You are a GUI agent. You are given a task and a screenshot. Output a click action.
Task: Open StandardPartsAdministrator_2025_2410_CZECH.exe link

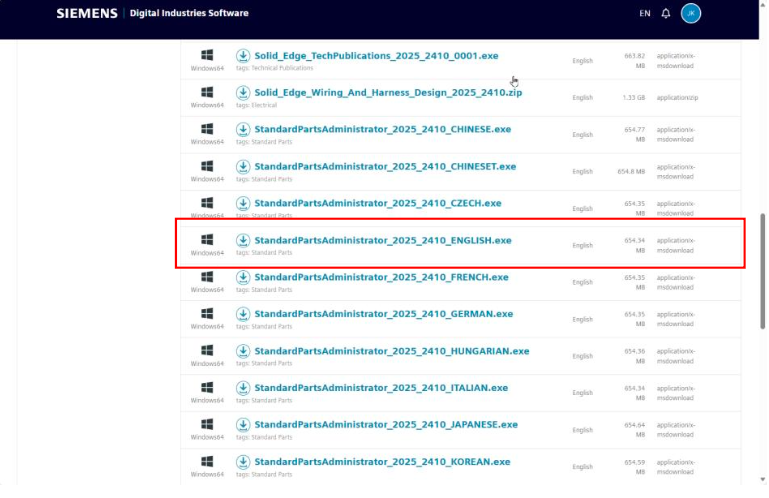[378, 203]
